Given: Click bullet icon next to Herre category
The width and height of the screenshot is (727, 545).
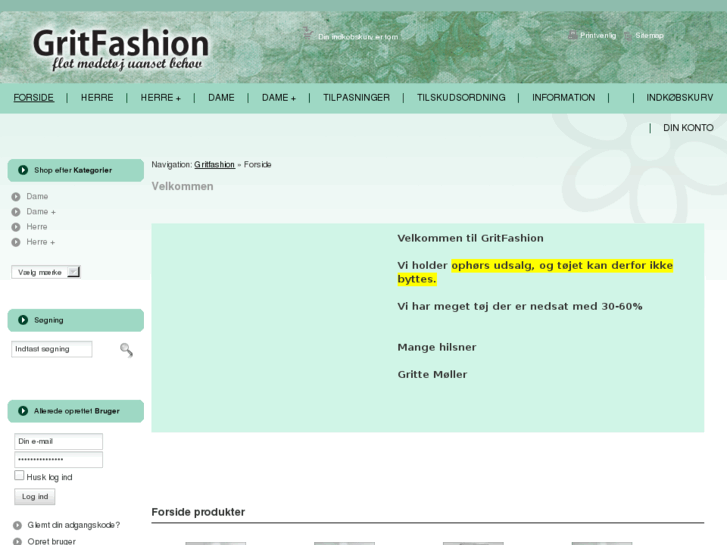Looking at the screenshot, I should (16, 227).
